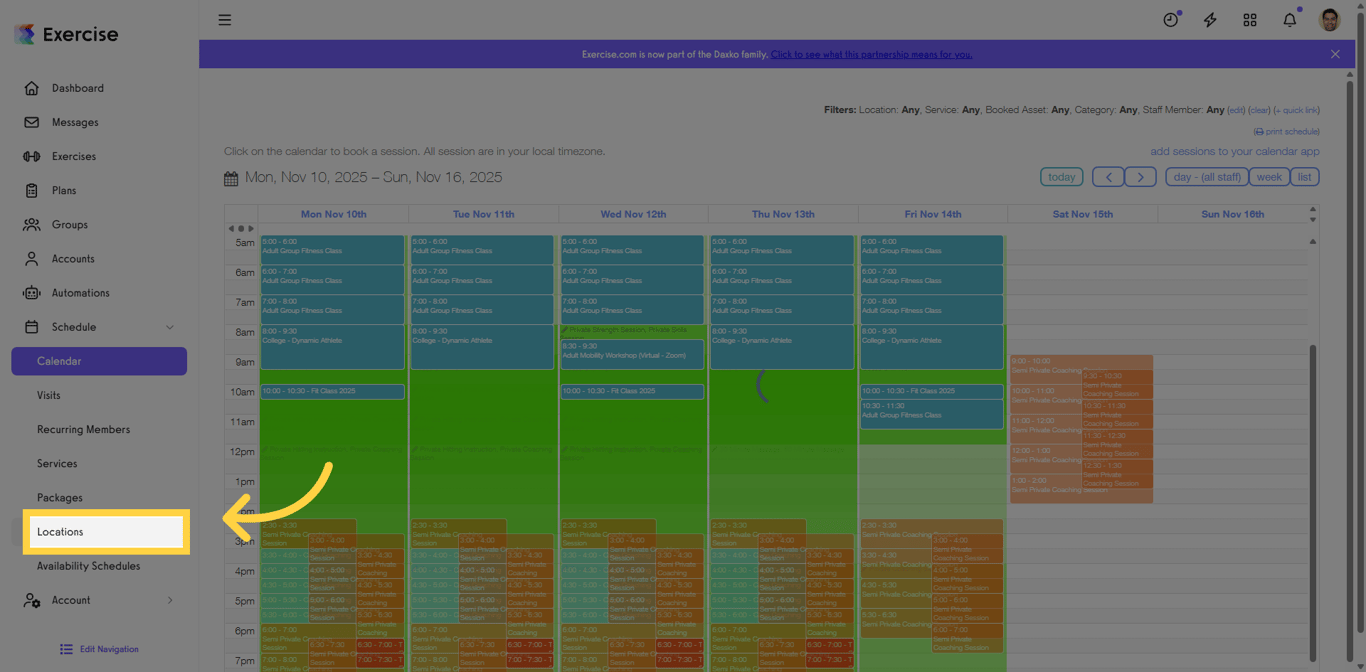This screenshot has height=672, width=1366.
Task: Go to previous week arrow button
Action: (1108, 177)
